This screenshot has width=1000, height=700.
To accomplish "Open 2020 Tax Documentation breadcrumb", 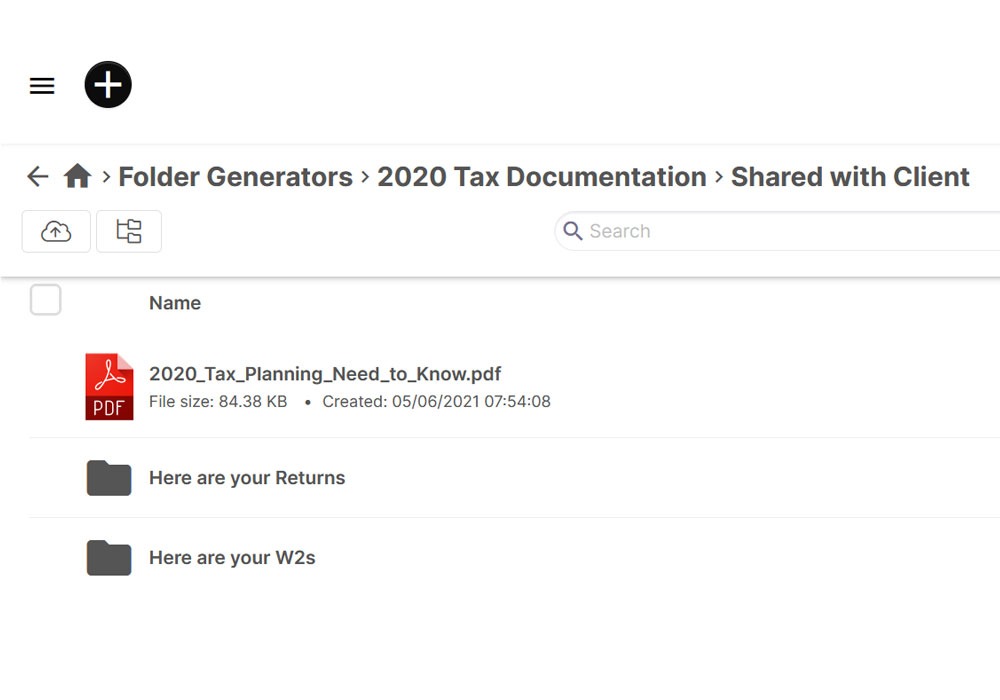I will tap(541, 177).
